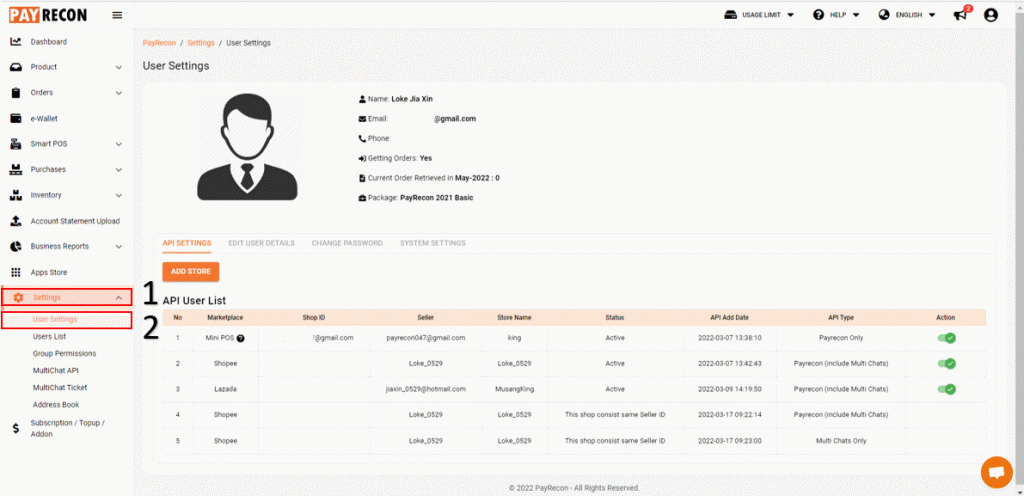Open MultiChat Ticket in sidebar

tap(60, 388)
